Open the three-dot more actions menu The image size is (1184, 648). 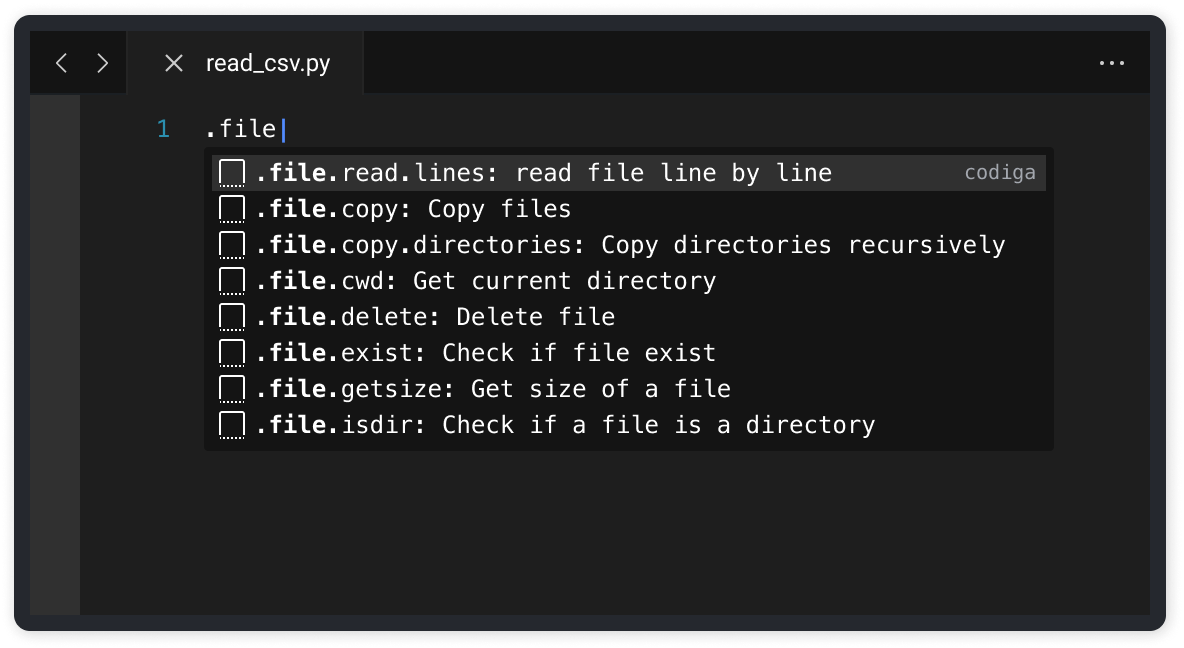tap(1112, 63)
